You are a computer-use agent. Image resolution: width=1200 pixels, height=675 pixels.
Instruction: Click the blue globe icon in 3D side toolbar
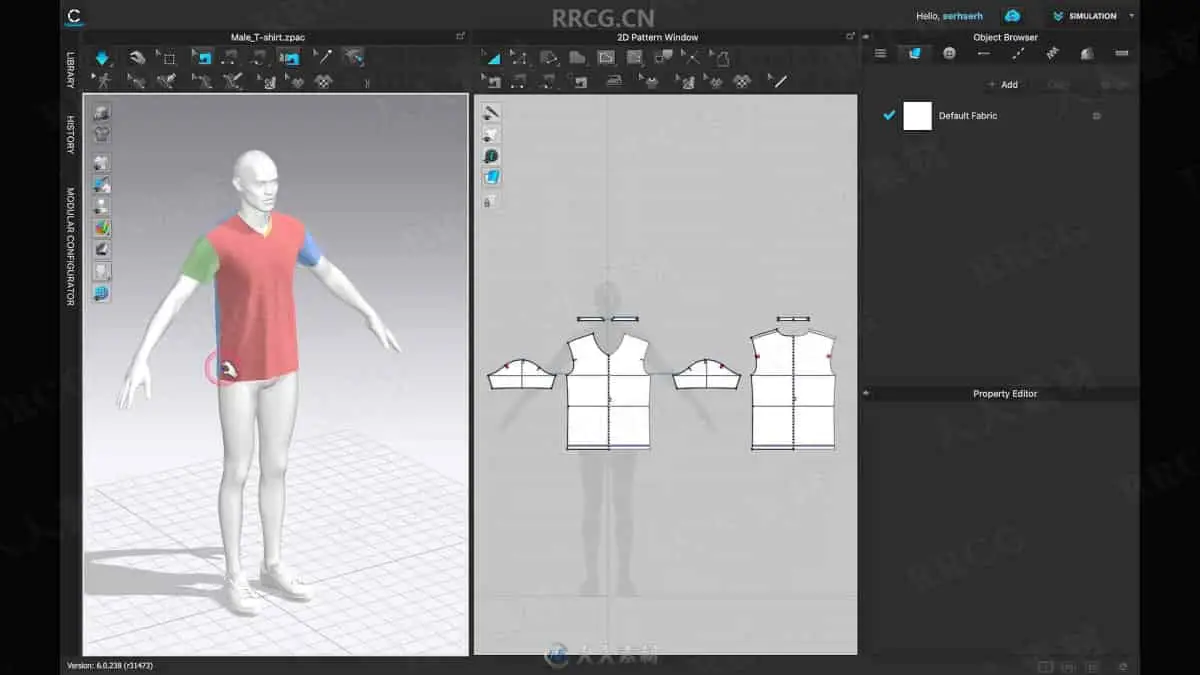(101, 293)
